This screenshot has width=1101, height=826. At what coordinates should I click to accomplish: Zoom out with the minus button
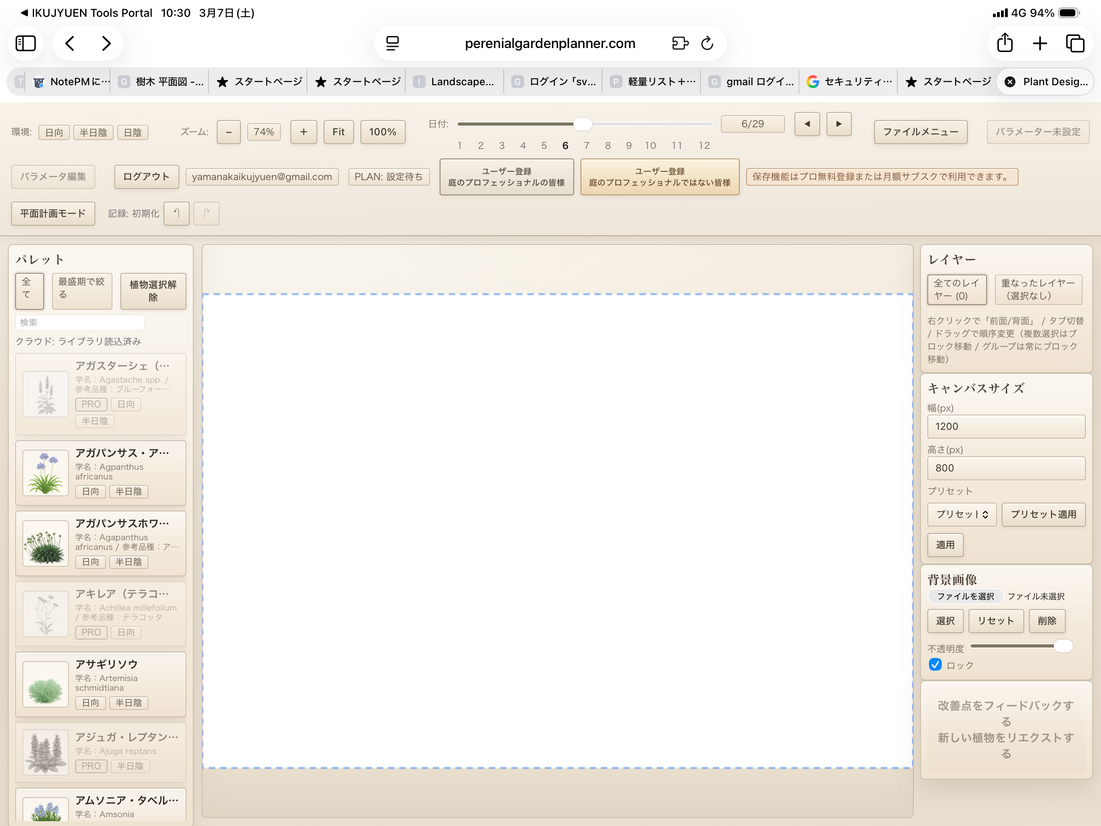[x=228, y=132]
